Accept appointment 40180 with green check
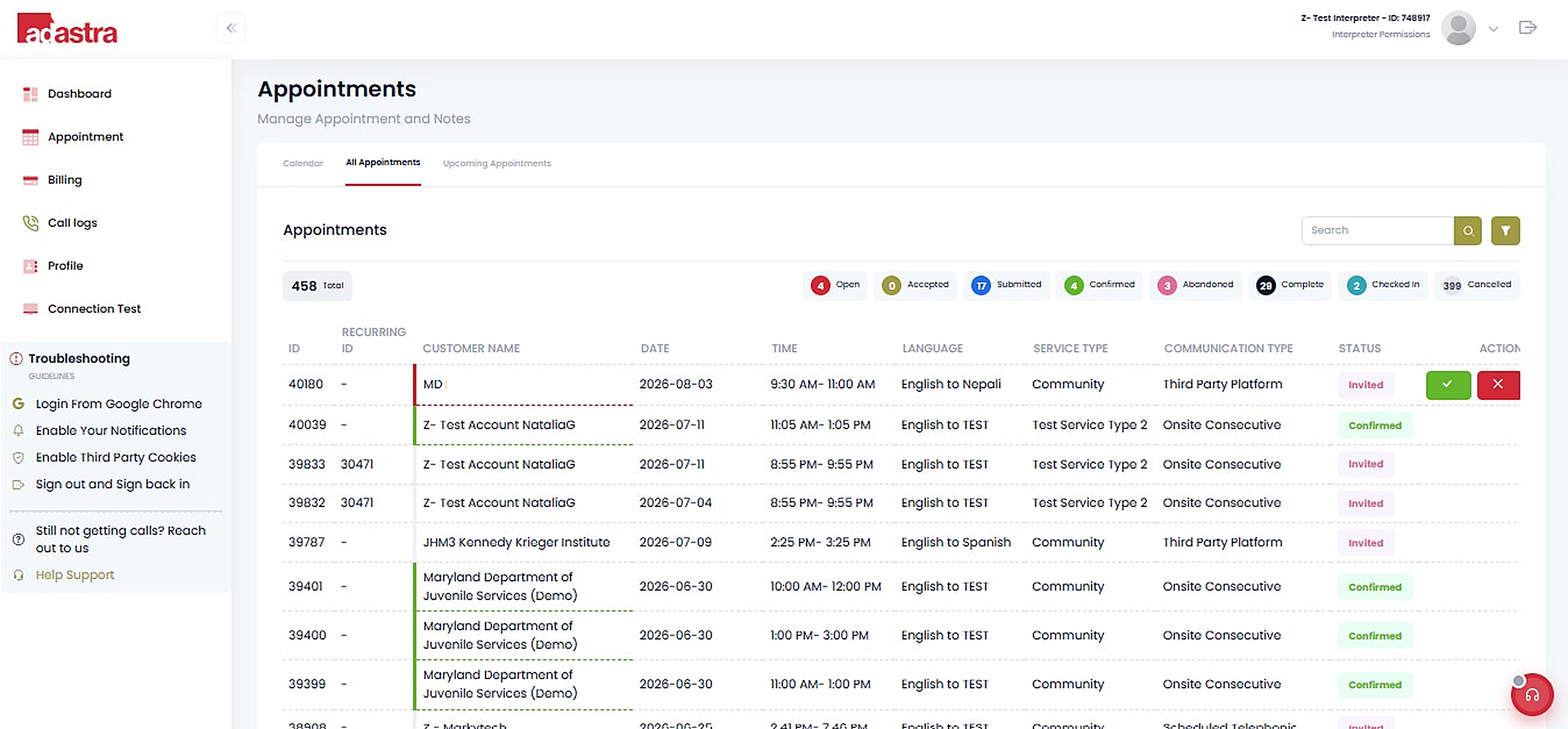The image size is (1568, 729). [1448, 385]
